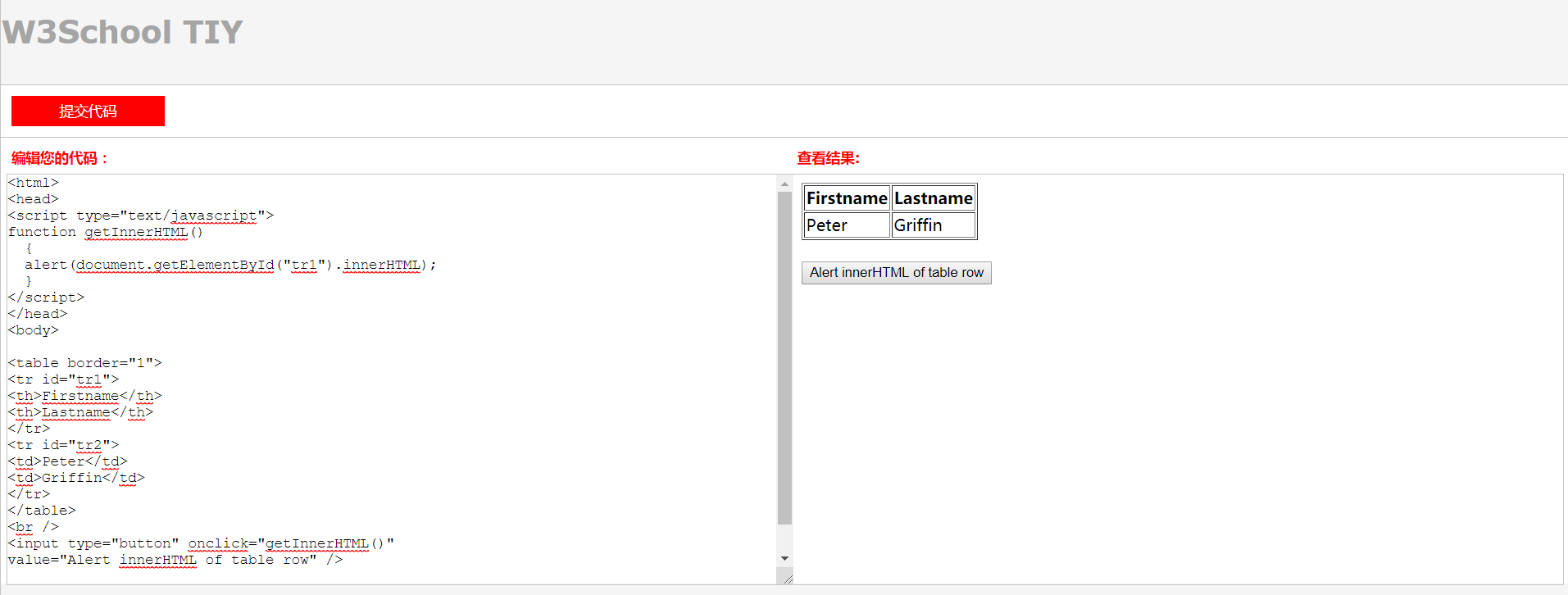Click the <head> code line
Image resolution: width=1568 pixels, height=595 pixels.
coord(34,199)
